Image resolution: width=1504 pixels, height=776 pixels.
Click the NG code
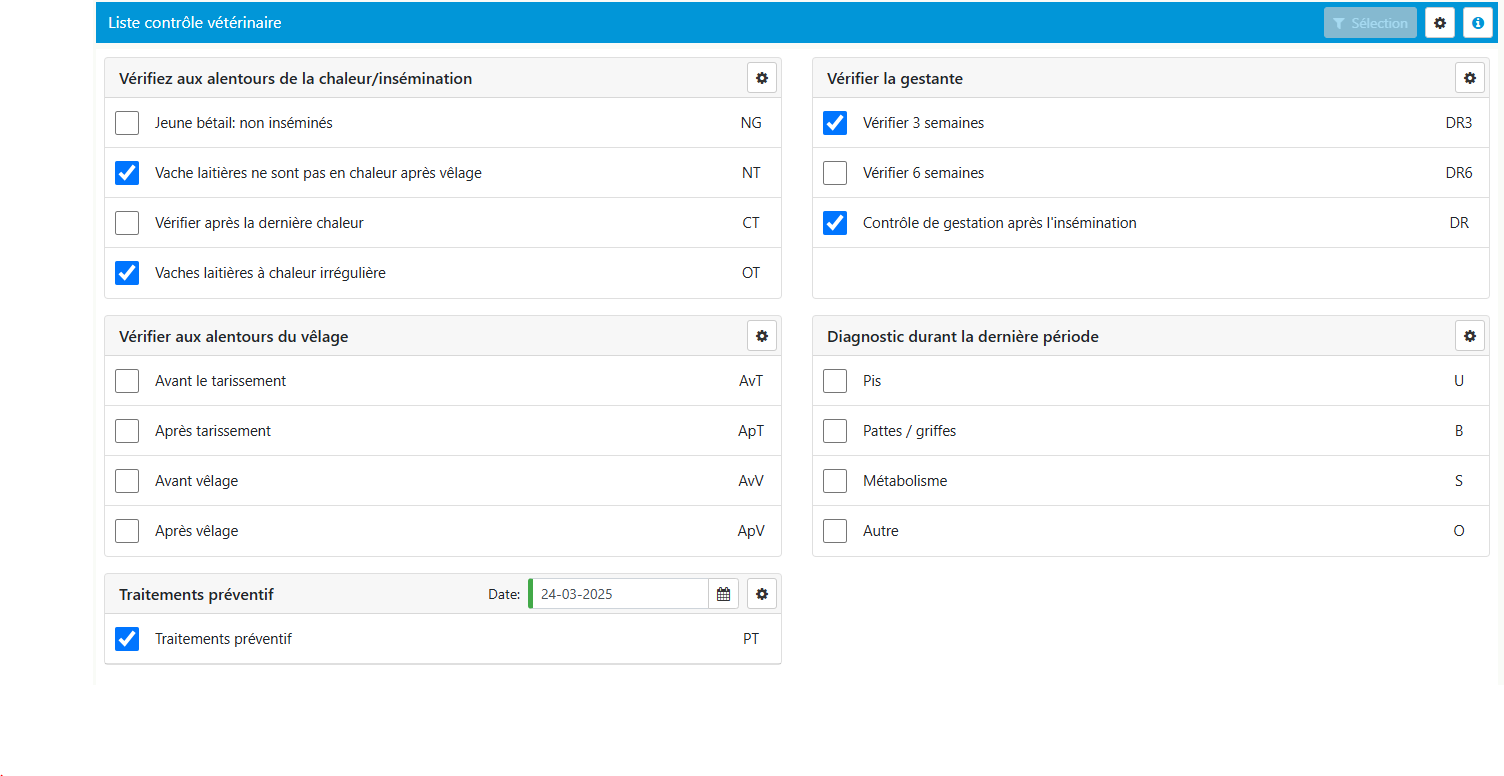coord(751,123)
